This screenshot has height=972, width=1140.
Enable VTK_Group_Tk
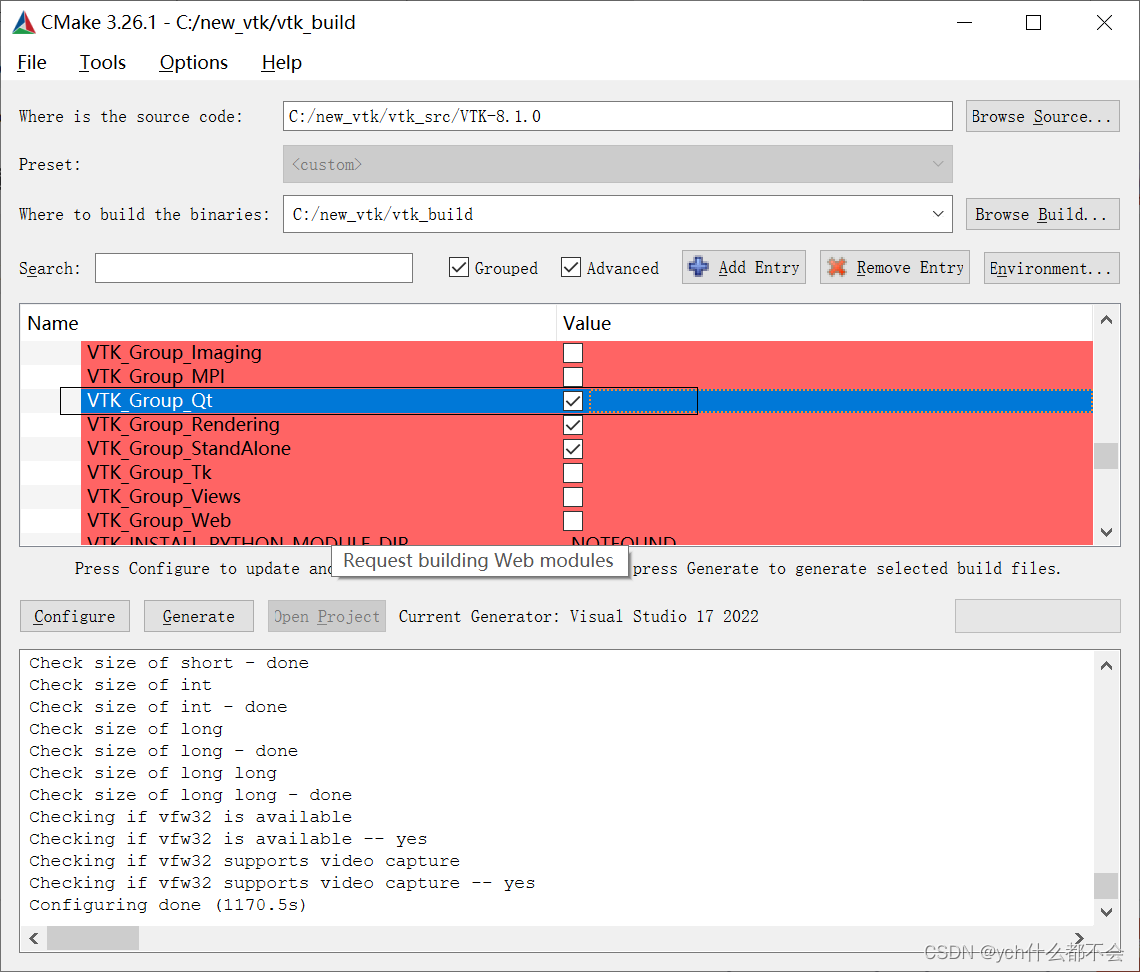point(572,472)
